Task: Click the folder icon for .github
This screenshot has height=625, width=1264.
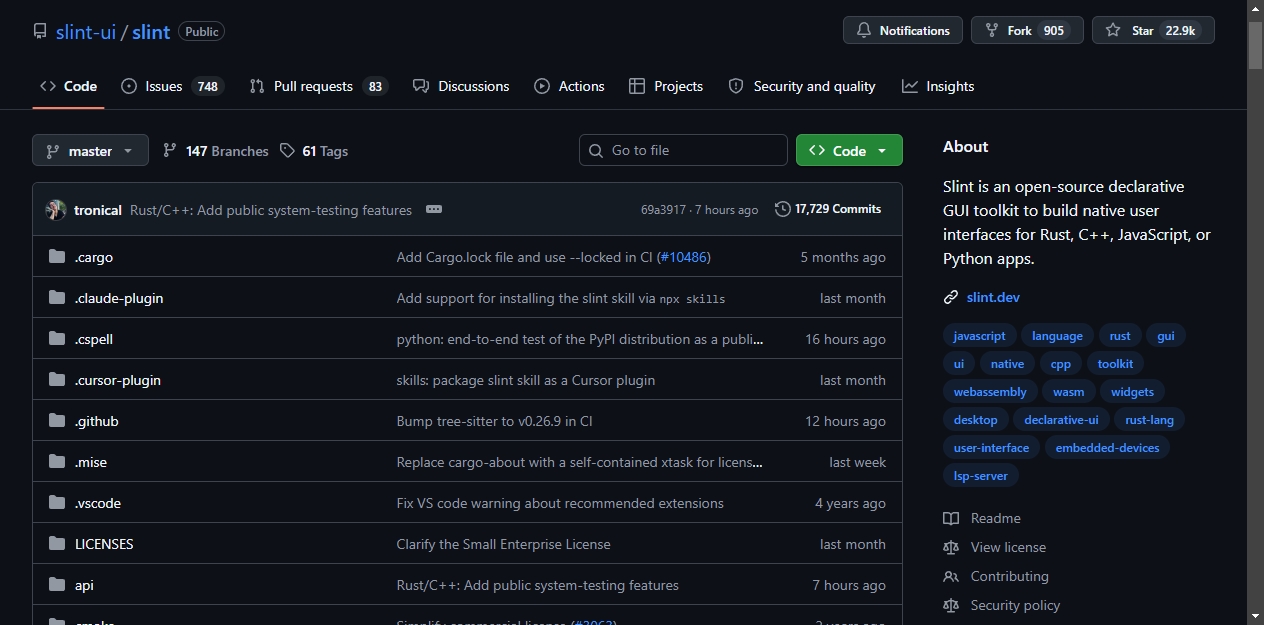Action: pyautogui.click(x=57, y=421)
